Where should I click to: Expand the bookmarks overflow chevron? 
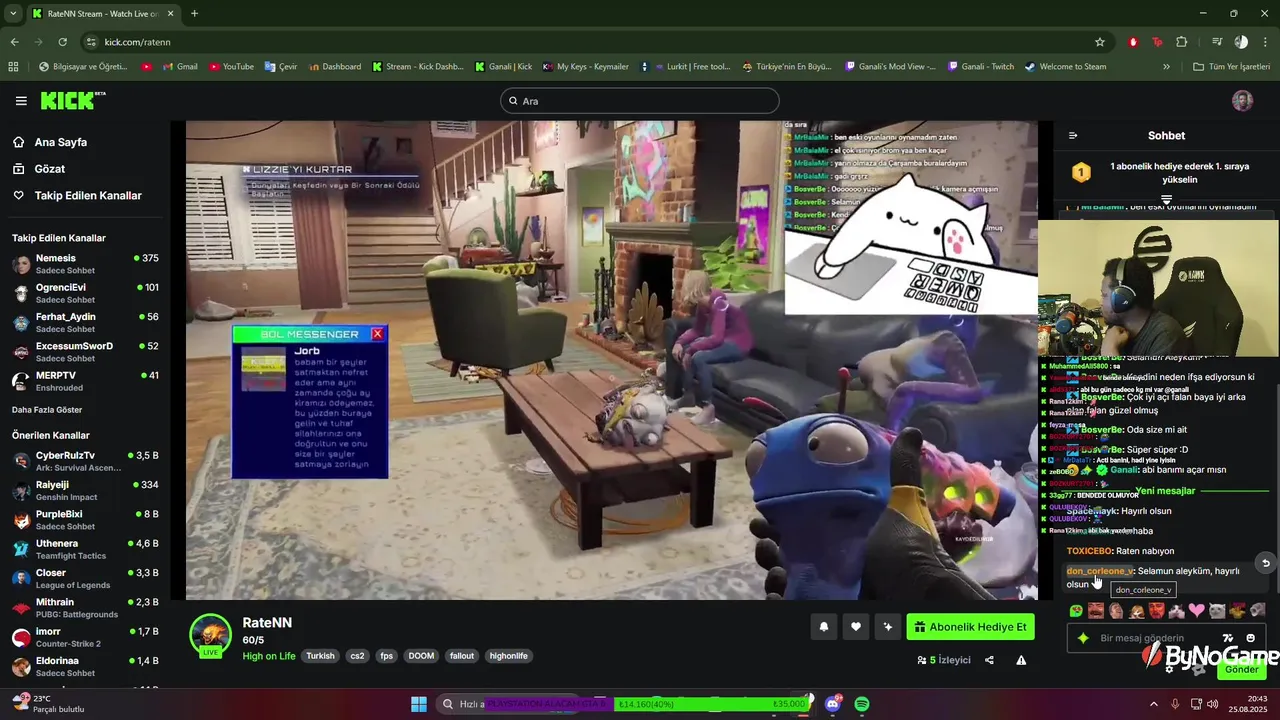point(1166,67)
